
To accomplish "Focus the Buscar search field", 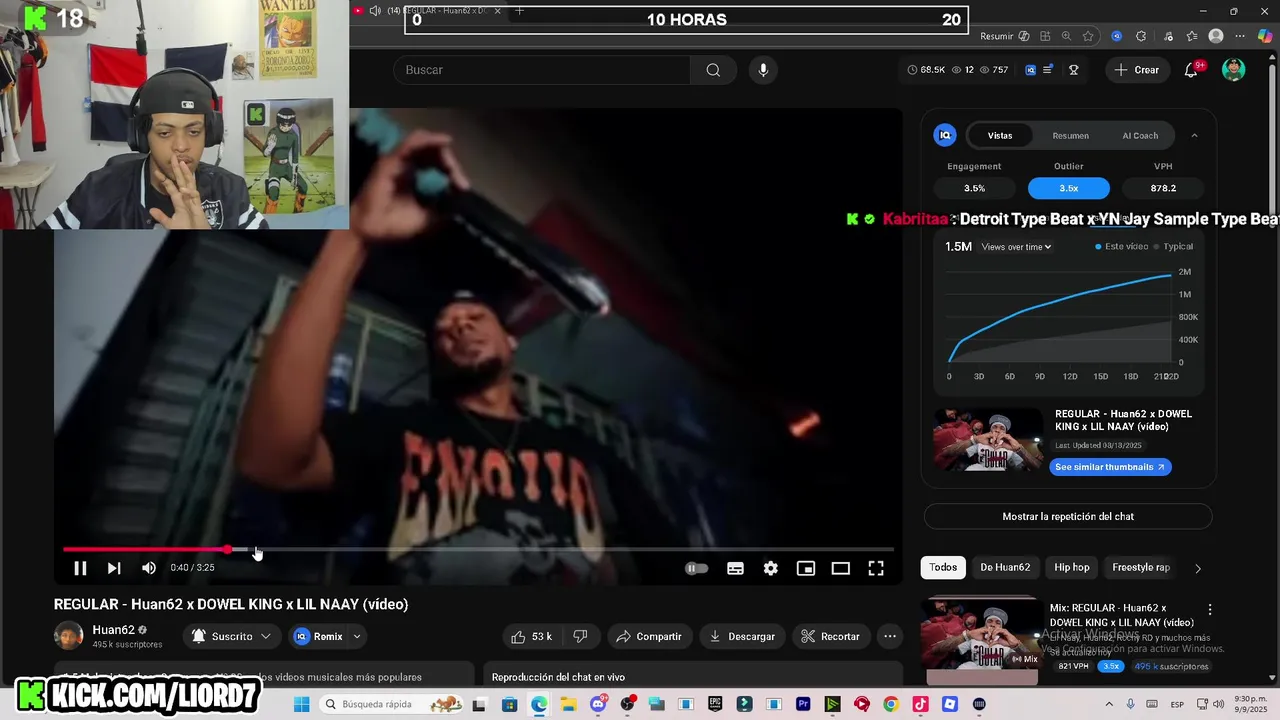I will tap(542, 70).
